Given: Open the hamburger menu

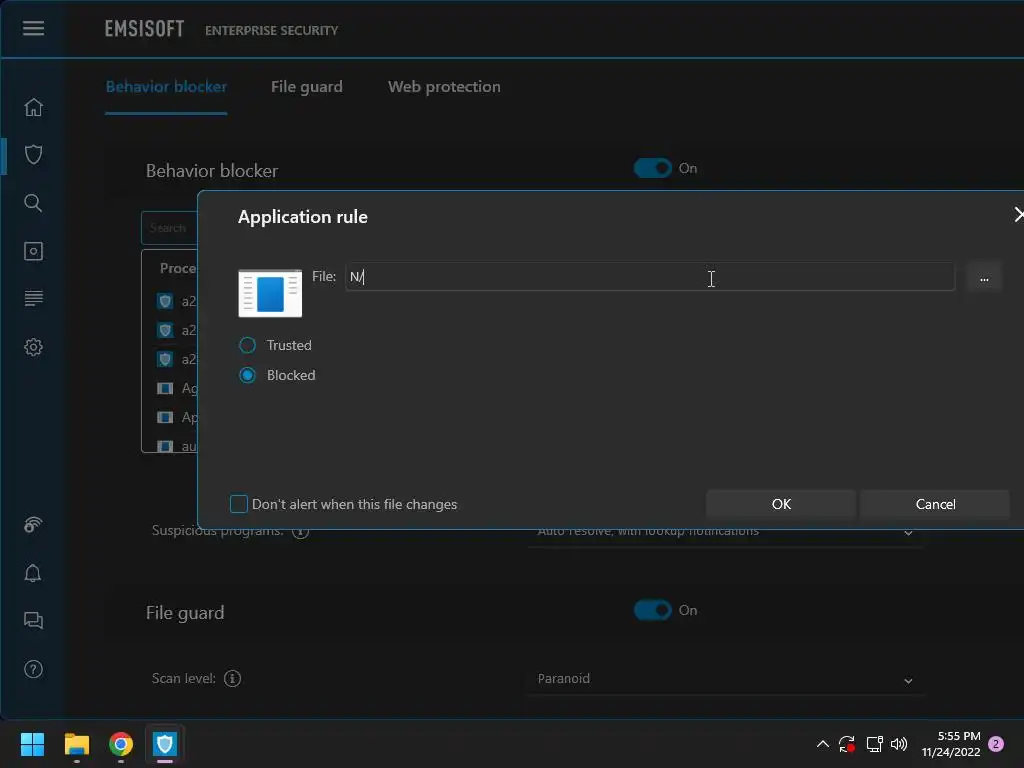Looking at the screenshot, I should point(33,28).
